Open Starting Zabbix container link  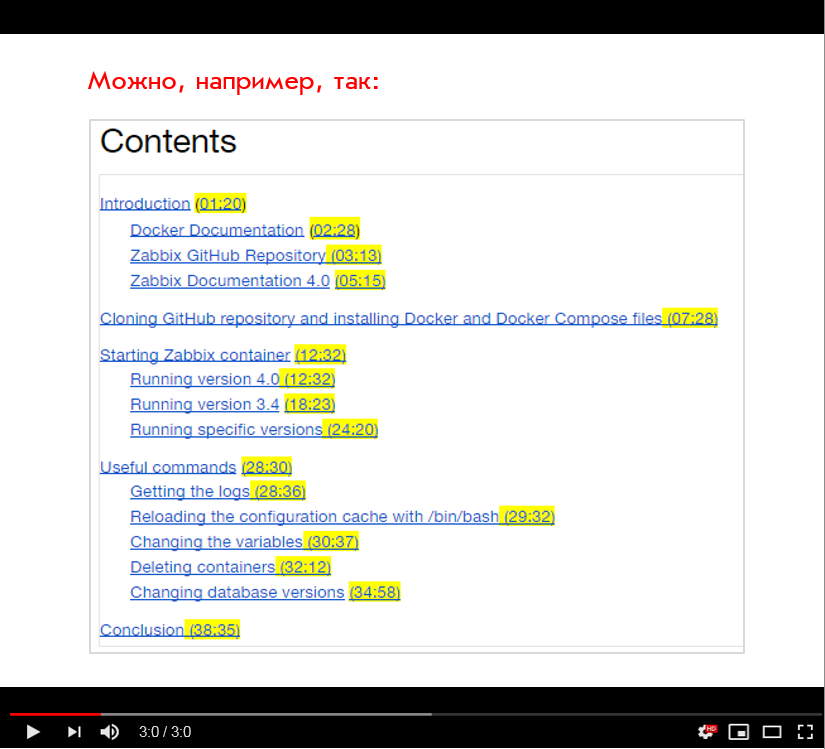(195, 355)
